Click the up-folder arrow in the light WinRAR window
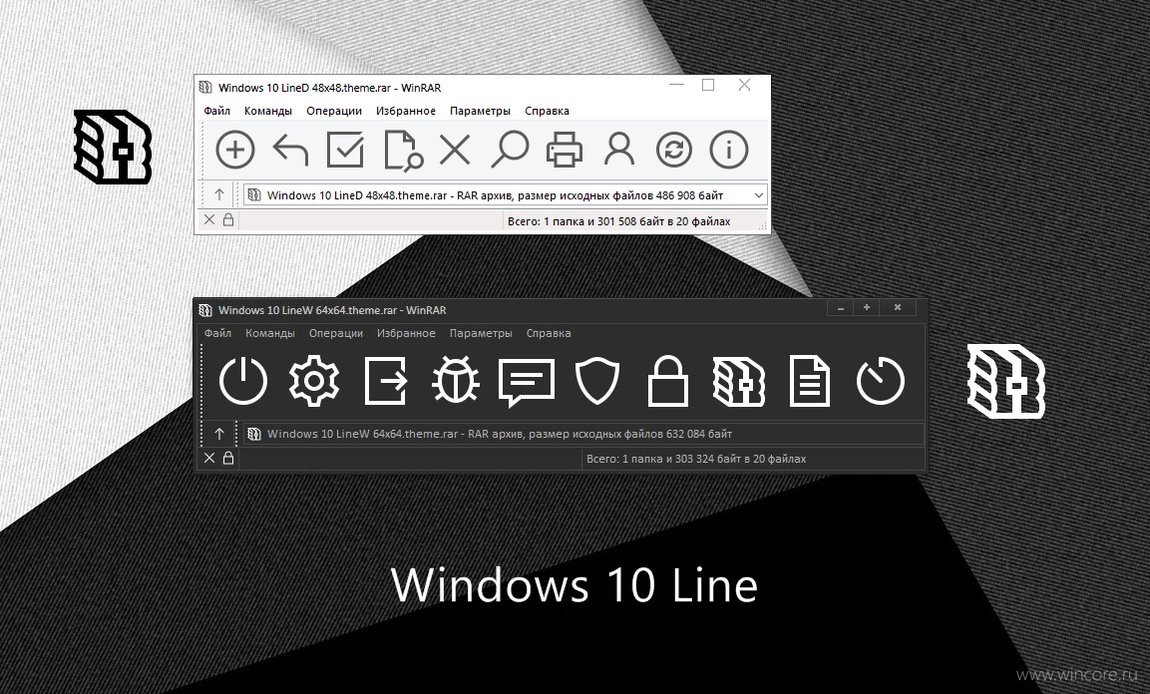The width and height of the screenshot is (1150, 694). 219,195
